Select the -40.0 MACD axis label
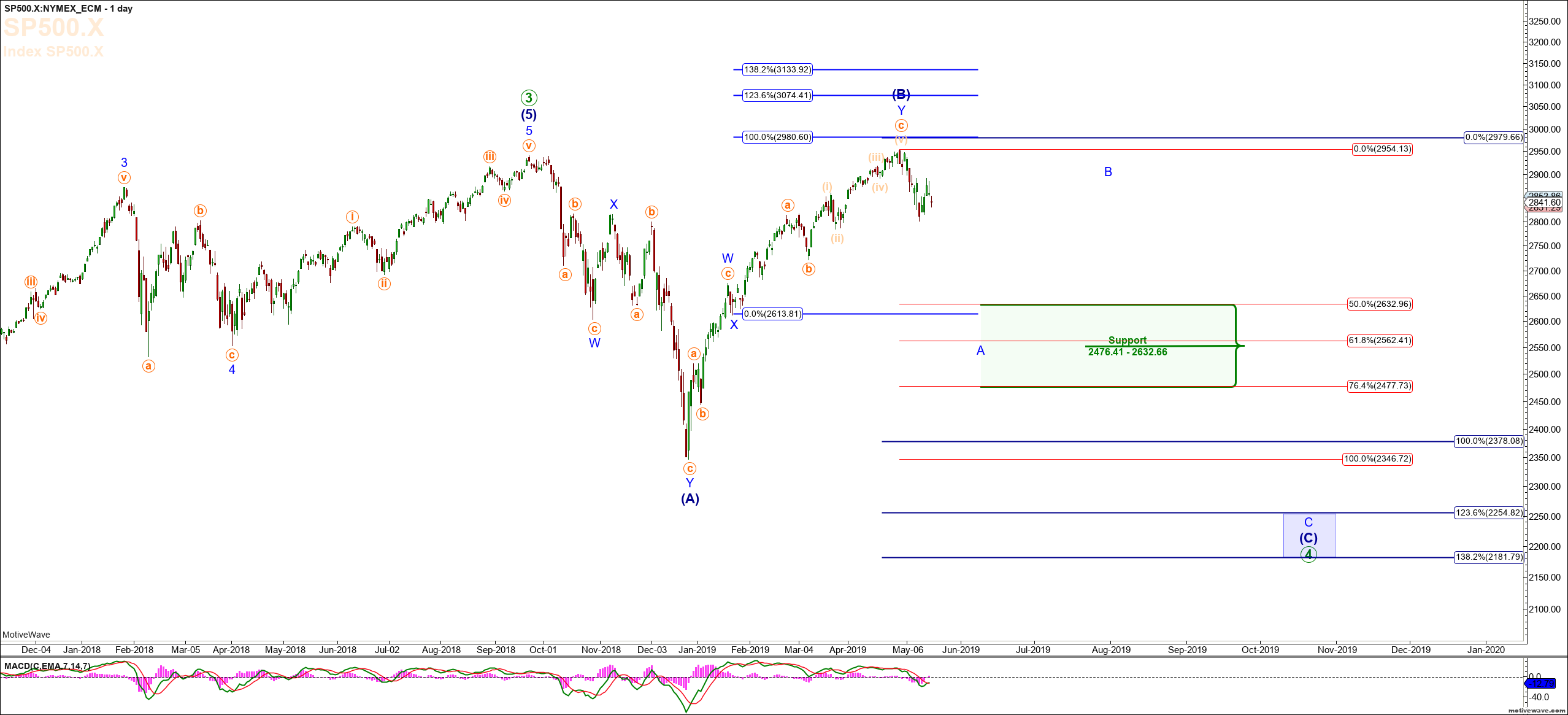Screen dimensions: 1568x715 1538,697
